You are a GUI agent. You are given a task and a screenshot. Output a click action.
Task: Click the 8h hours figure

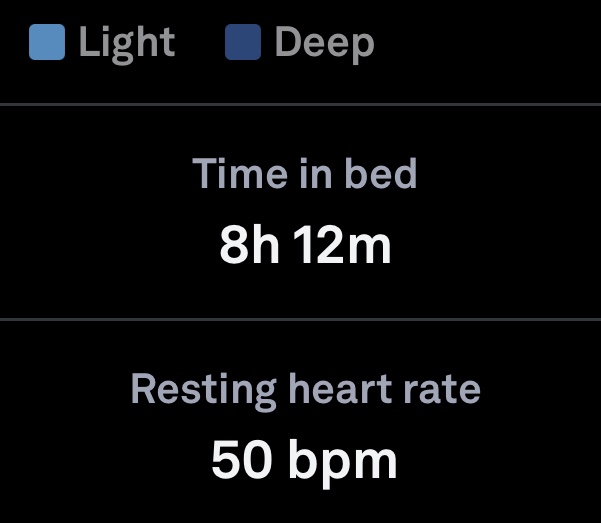249,245
